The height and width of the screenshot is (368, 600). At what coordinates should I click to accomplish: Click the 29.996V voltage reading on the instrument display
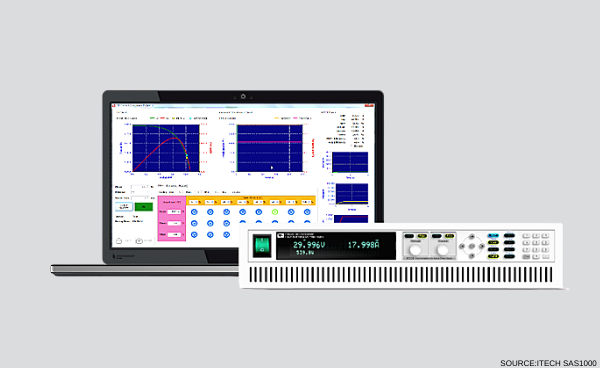coord(309,245)
